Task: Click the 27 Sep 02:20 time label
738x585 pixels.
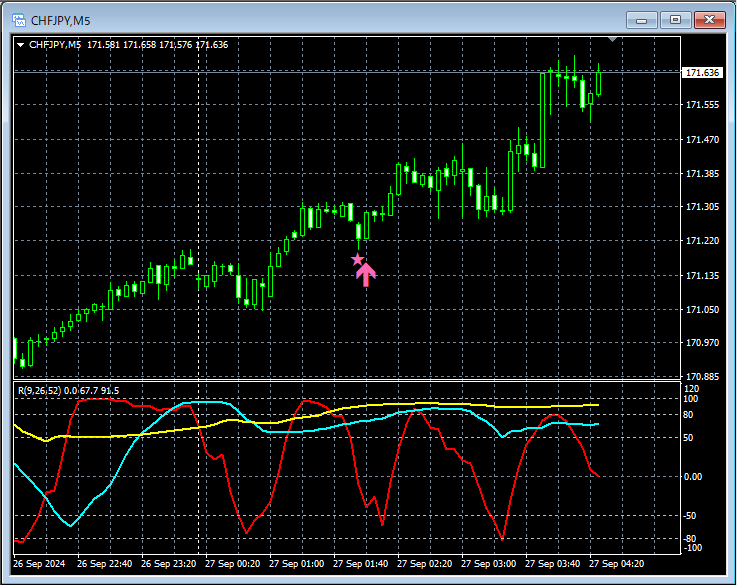Action: pos(425,563)
